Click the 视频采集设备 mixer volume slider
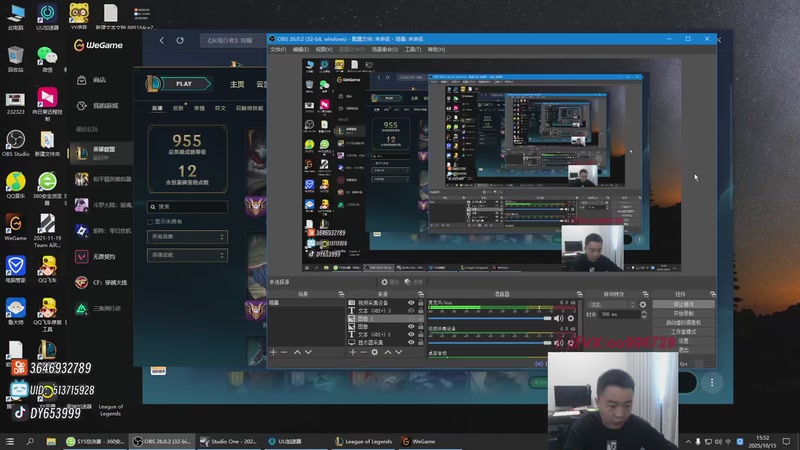 [490, 343]
